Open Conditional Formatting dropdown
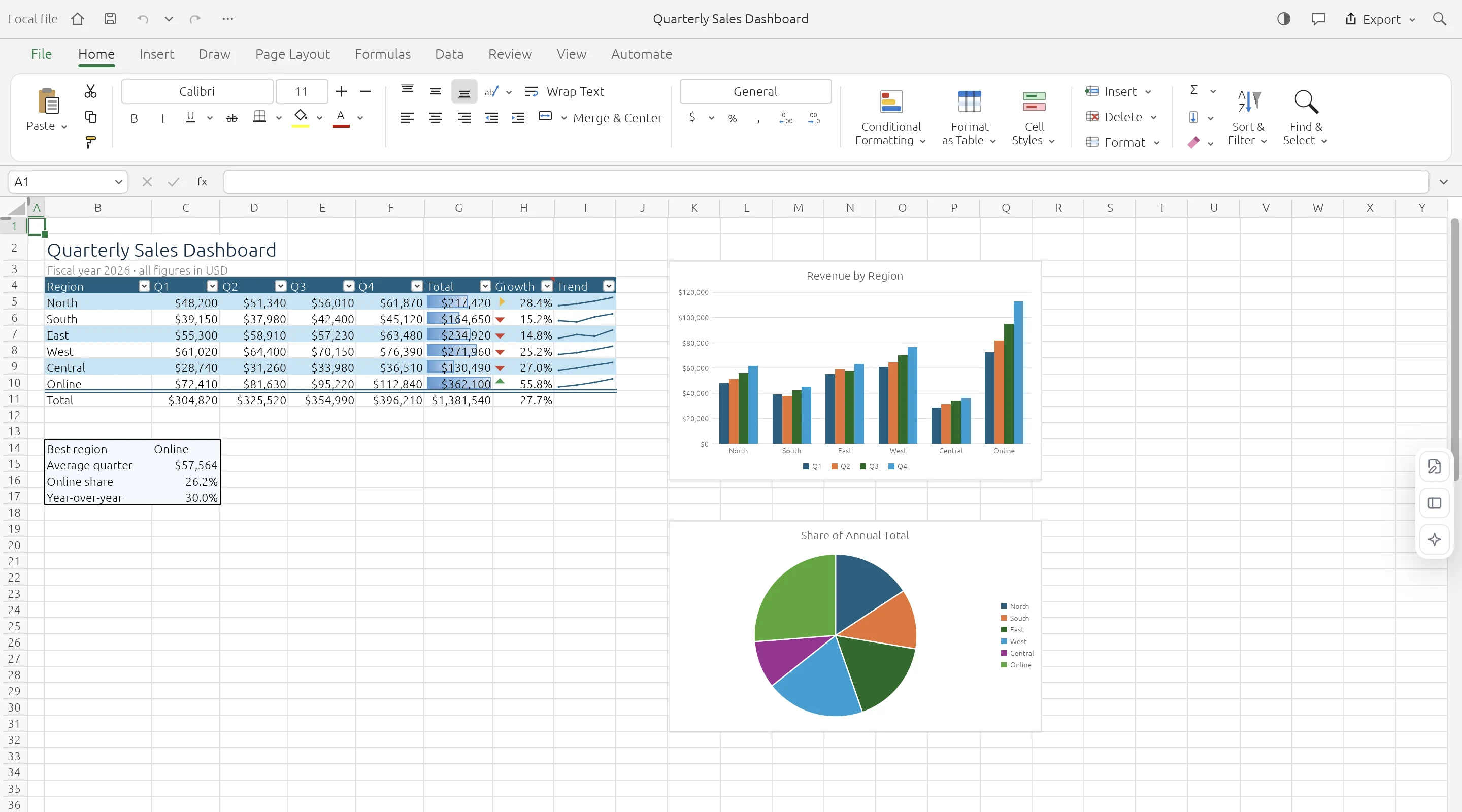Image resolution: width=1462 pixels, height=812 pixels. (890, 118)
